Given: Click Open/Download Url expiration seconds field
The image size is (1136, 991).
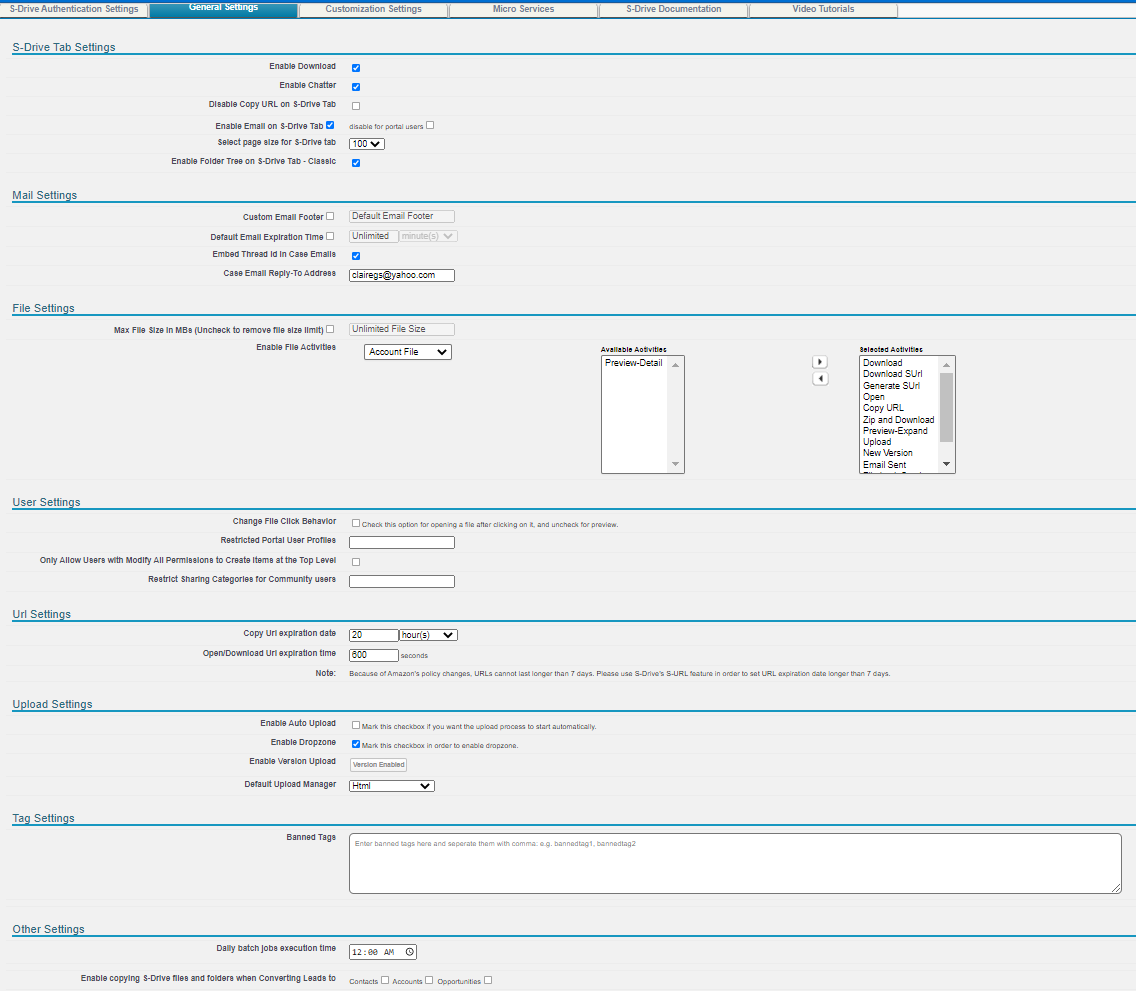Looking at the screenshot, I should [374, 656].
